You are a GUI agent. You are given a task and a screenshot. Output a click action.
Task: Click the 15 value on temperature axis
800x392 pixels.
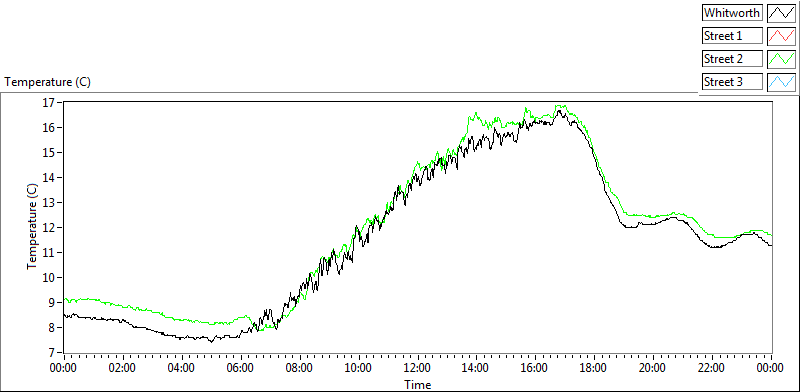(x=48, y=153)
